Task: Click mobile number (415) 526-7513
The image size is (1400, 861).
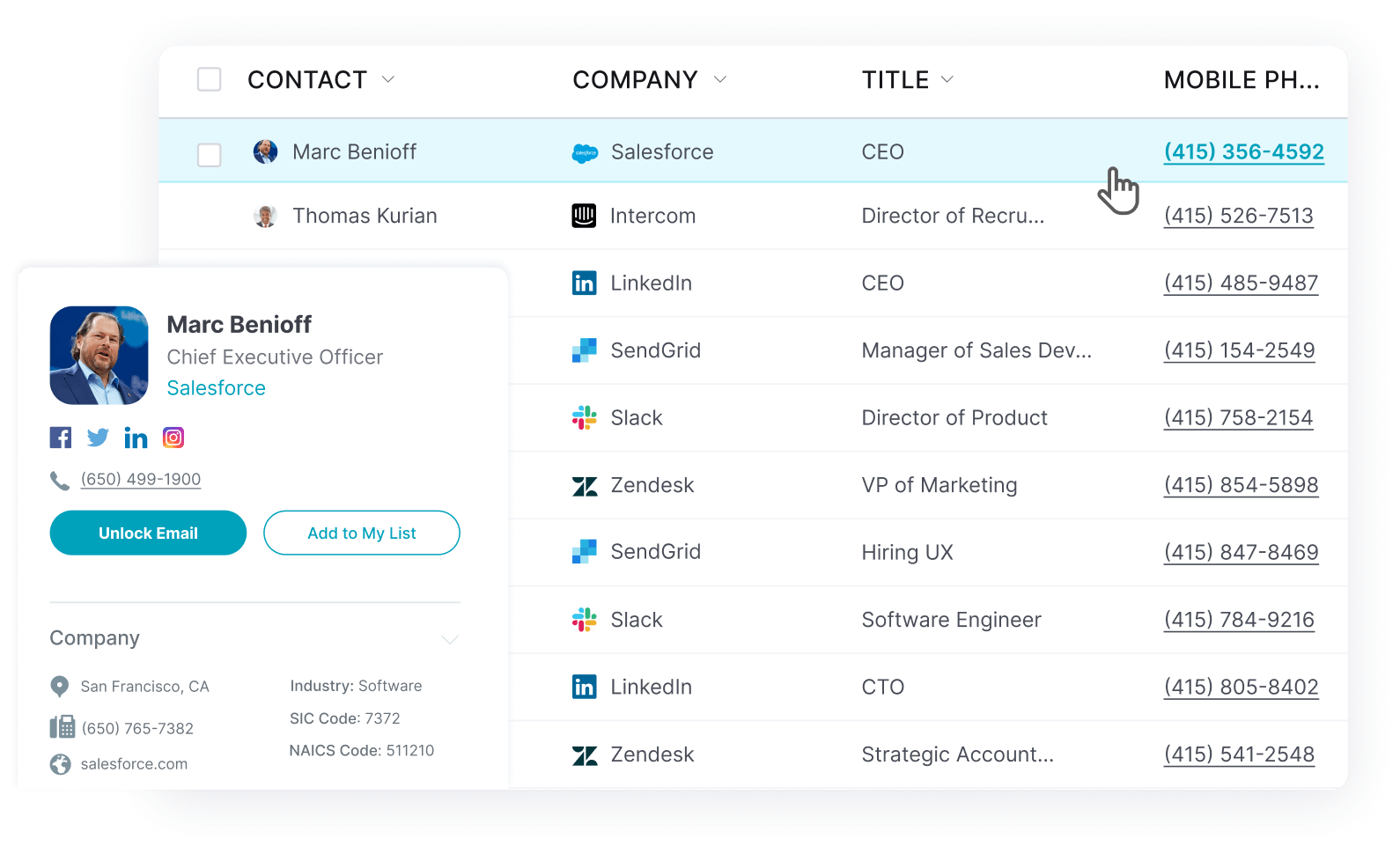Action: [x=1238, y=216]
